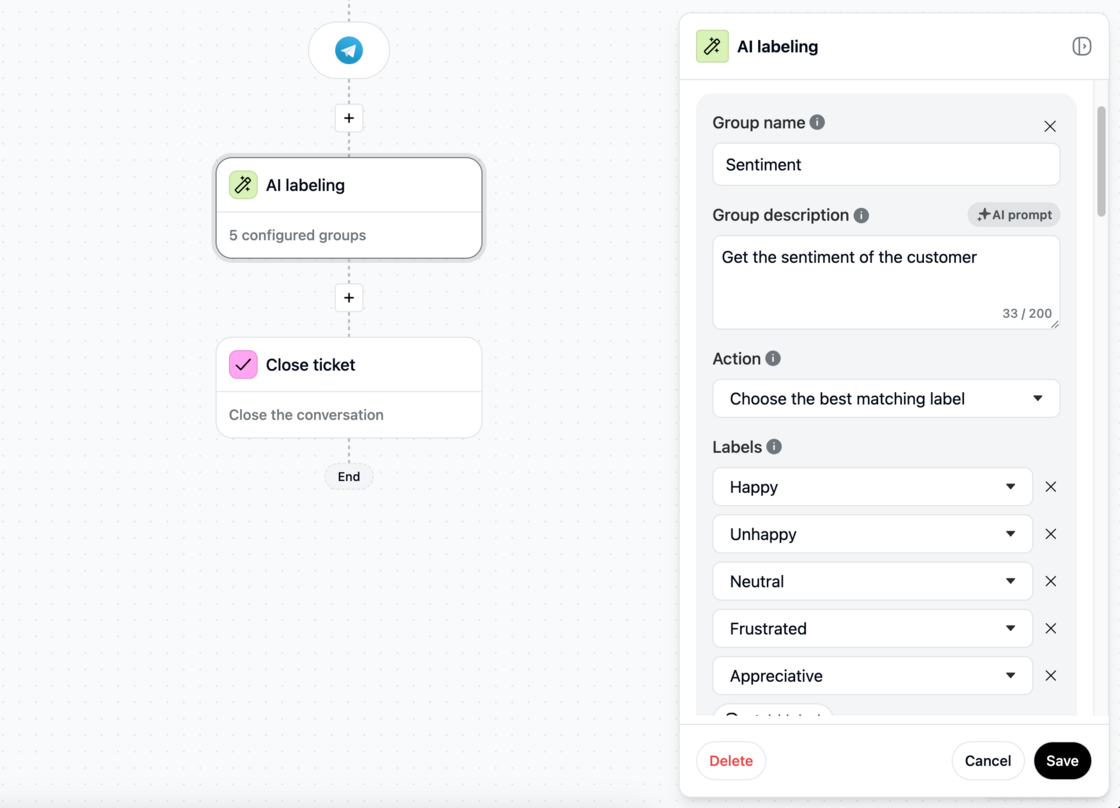Click the Telegram trigger icon
1120x808 pixels.
(x=349, y=51)
